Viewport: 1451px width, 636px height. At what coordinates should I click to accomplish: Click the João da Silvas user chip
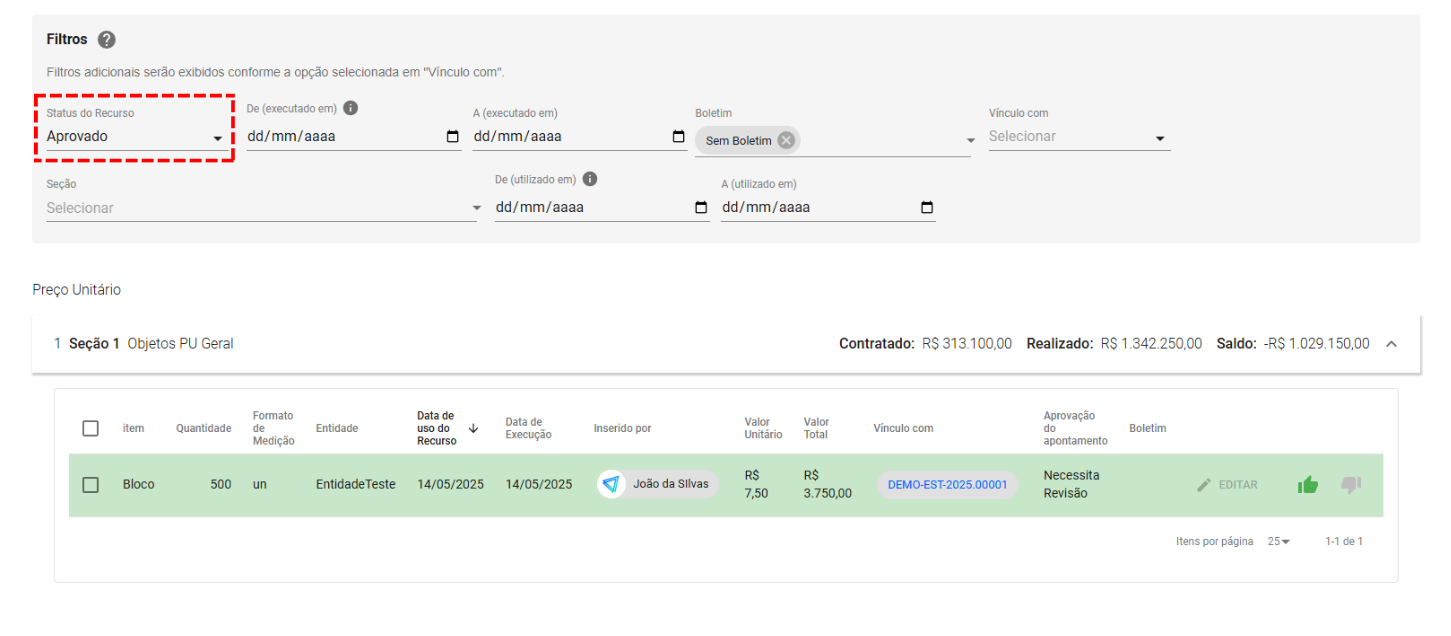click(658, 485)
